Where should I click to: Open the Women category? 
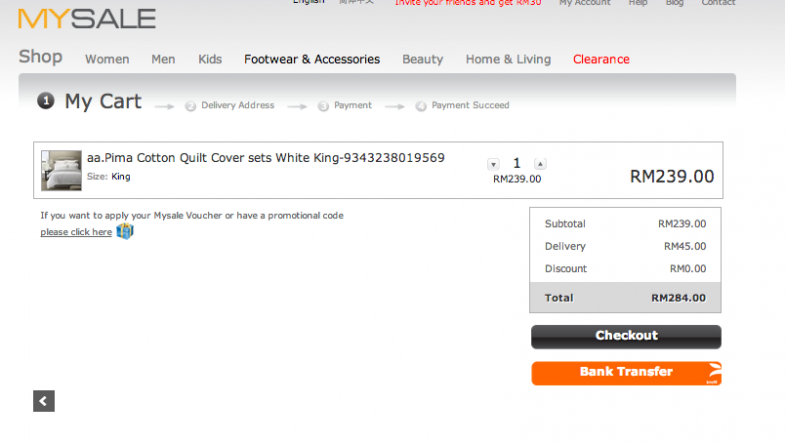107,59
